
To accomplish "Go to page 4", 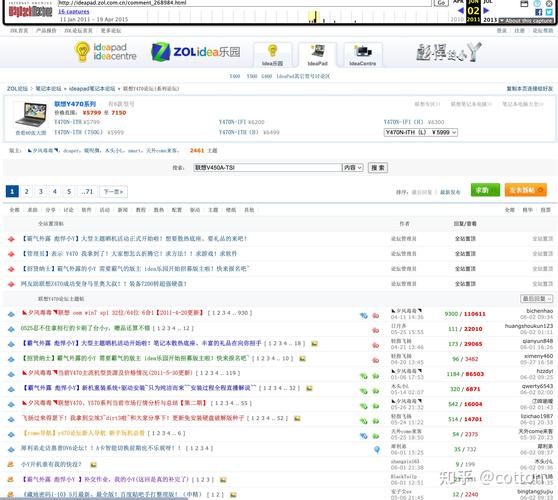I will click(55, 191).
